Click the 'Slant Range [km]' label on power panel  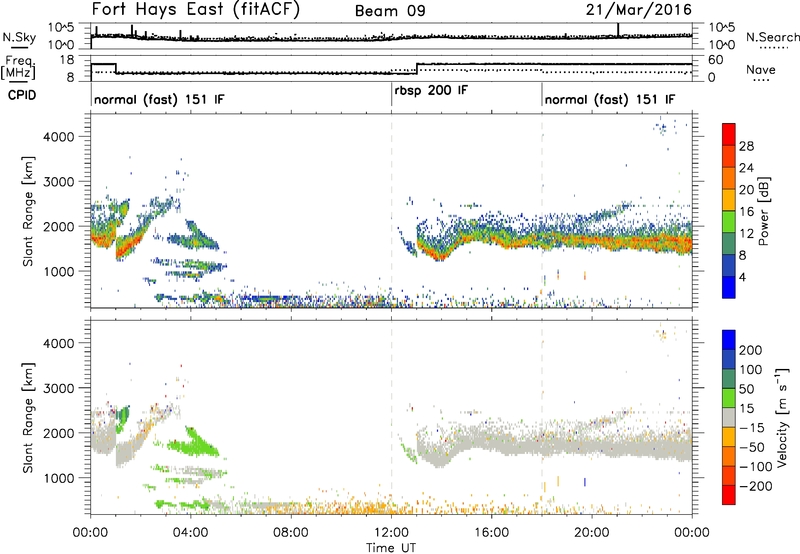pyautogui.click(x=28, y=211)
